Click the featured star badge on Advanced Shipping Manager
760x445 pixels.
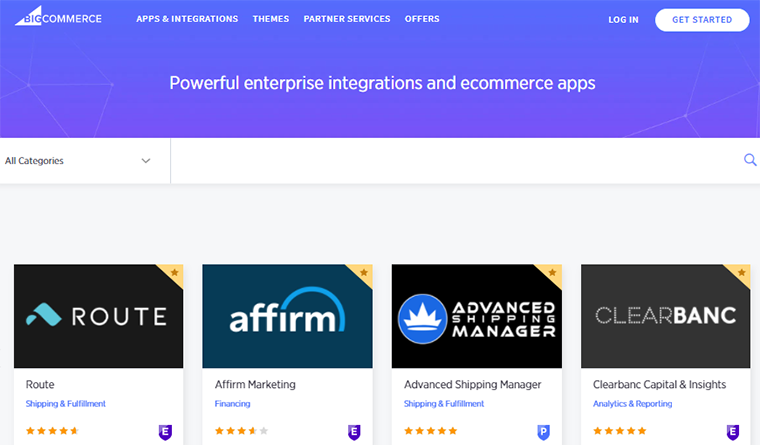point(552,272)
